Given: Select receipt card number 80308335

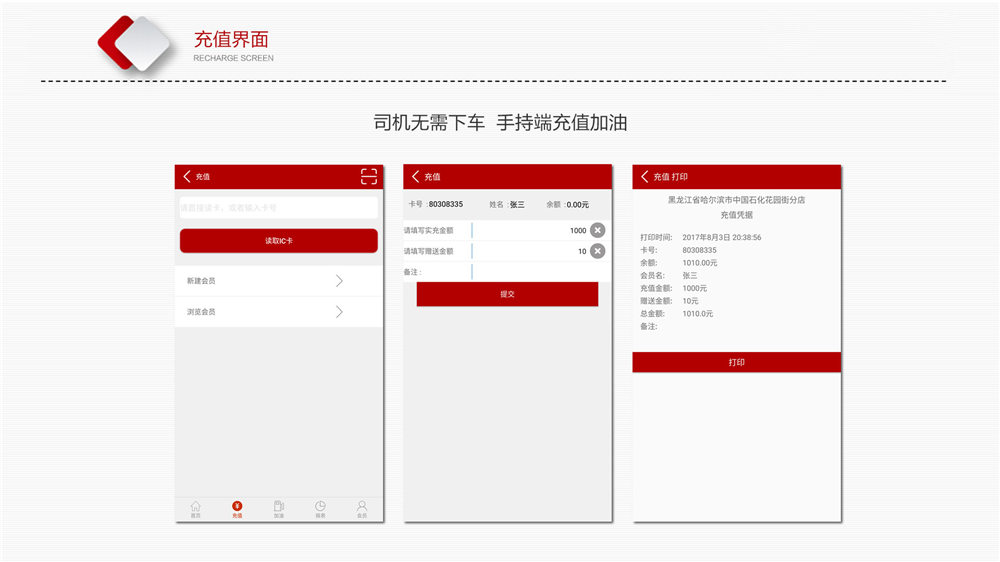Looking at the screenshot, I should pyautogui.click(x=699, y=250).
